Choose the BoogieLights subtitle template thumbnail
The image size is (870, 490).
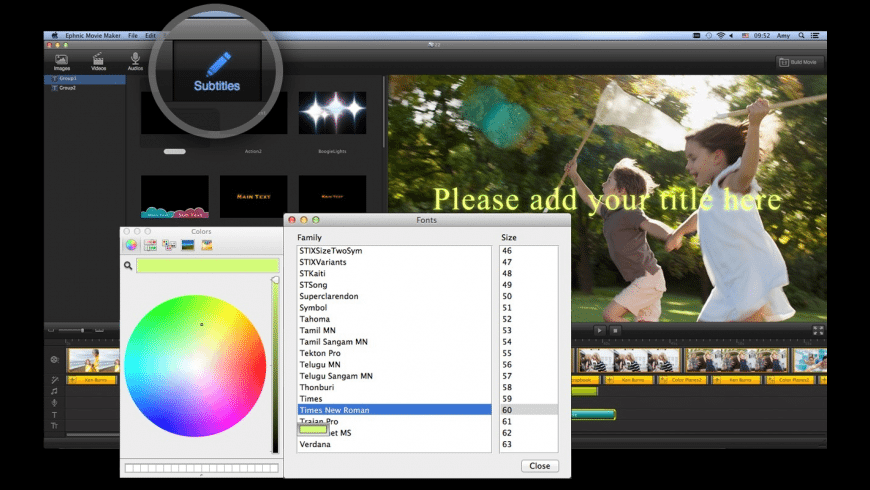[x=332, y=113]
